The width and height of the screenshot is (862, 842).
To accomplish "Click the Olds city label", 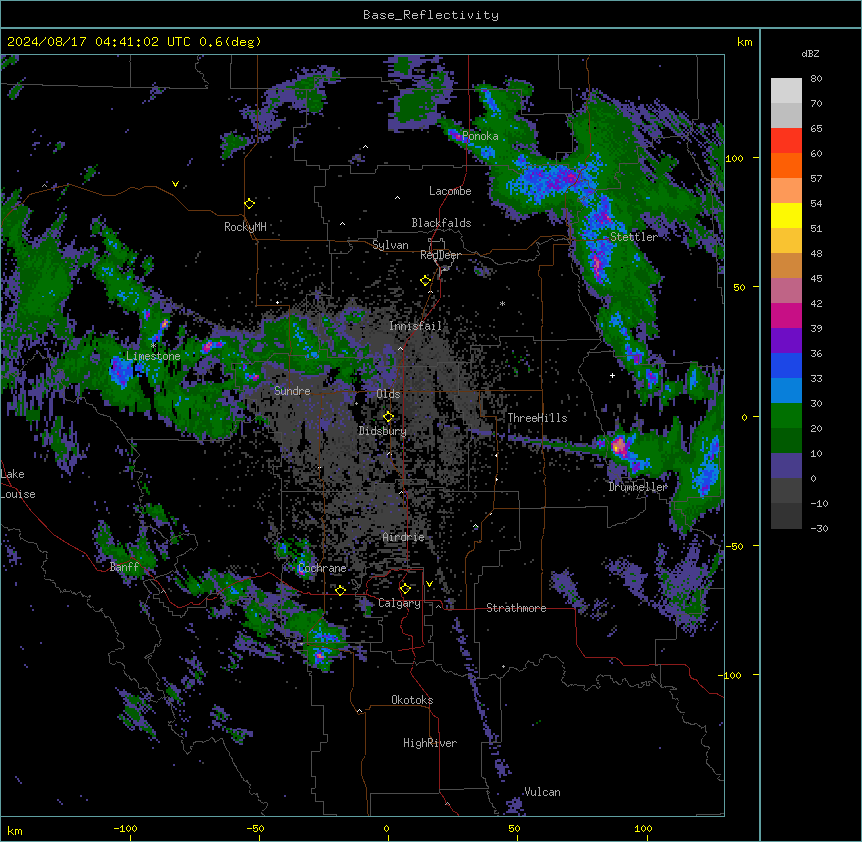I will 388,394.
